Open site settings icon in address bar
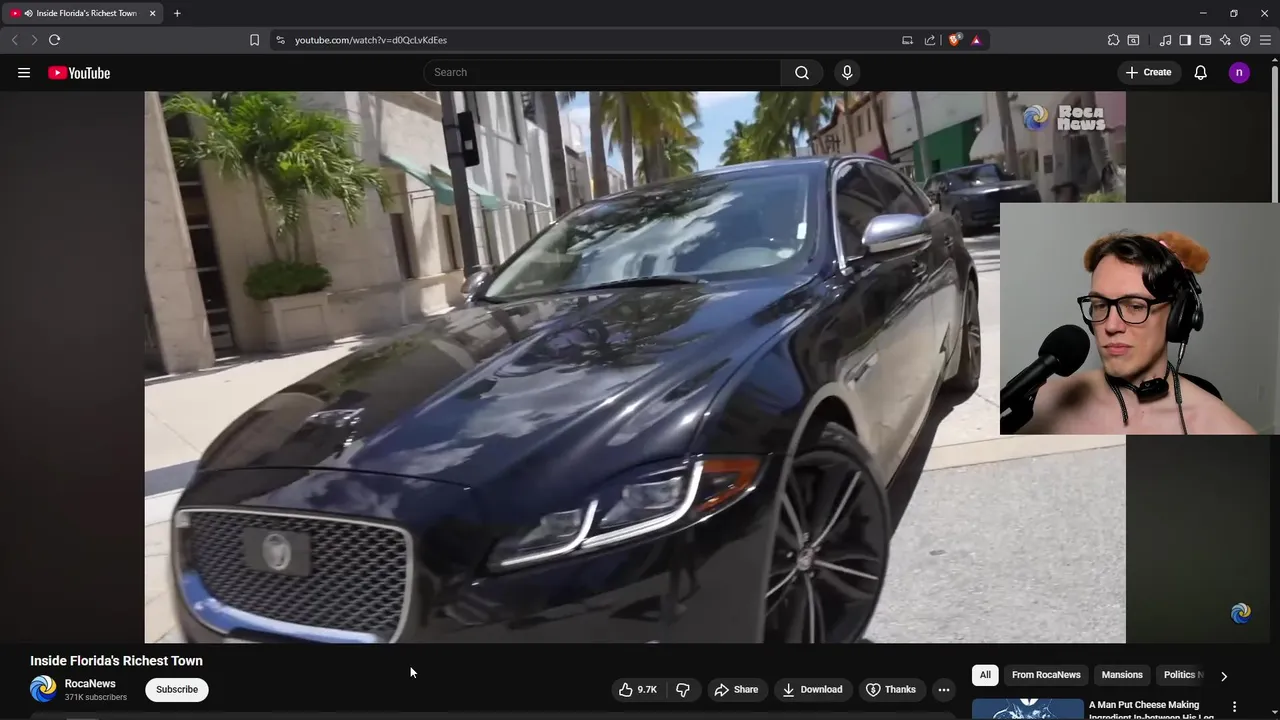 point(280,40)
